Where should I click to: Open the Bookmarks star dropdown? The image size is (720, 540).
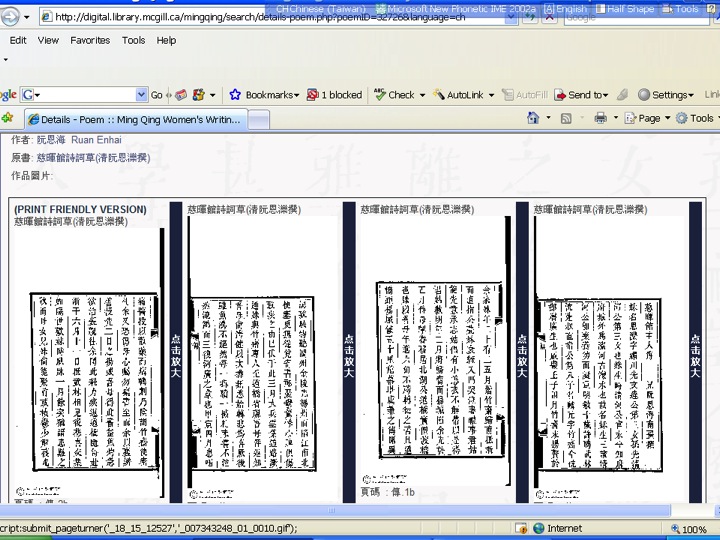point(264,95)
